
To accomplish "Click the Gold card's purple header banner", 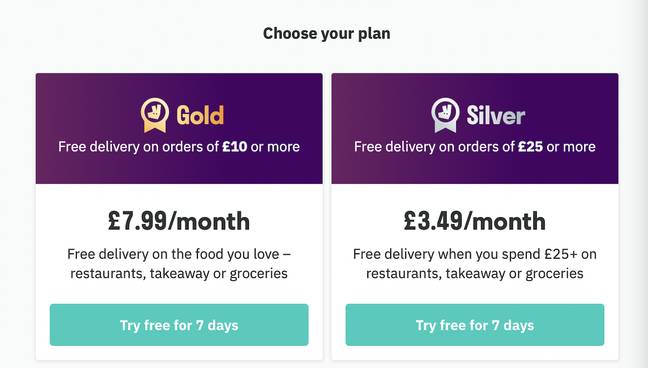I will (179, 129).
